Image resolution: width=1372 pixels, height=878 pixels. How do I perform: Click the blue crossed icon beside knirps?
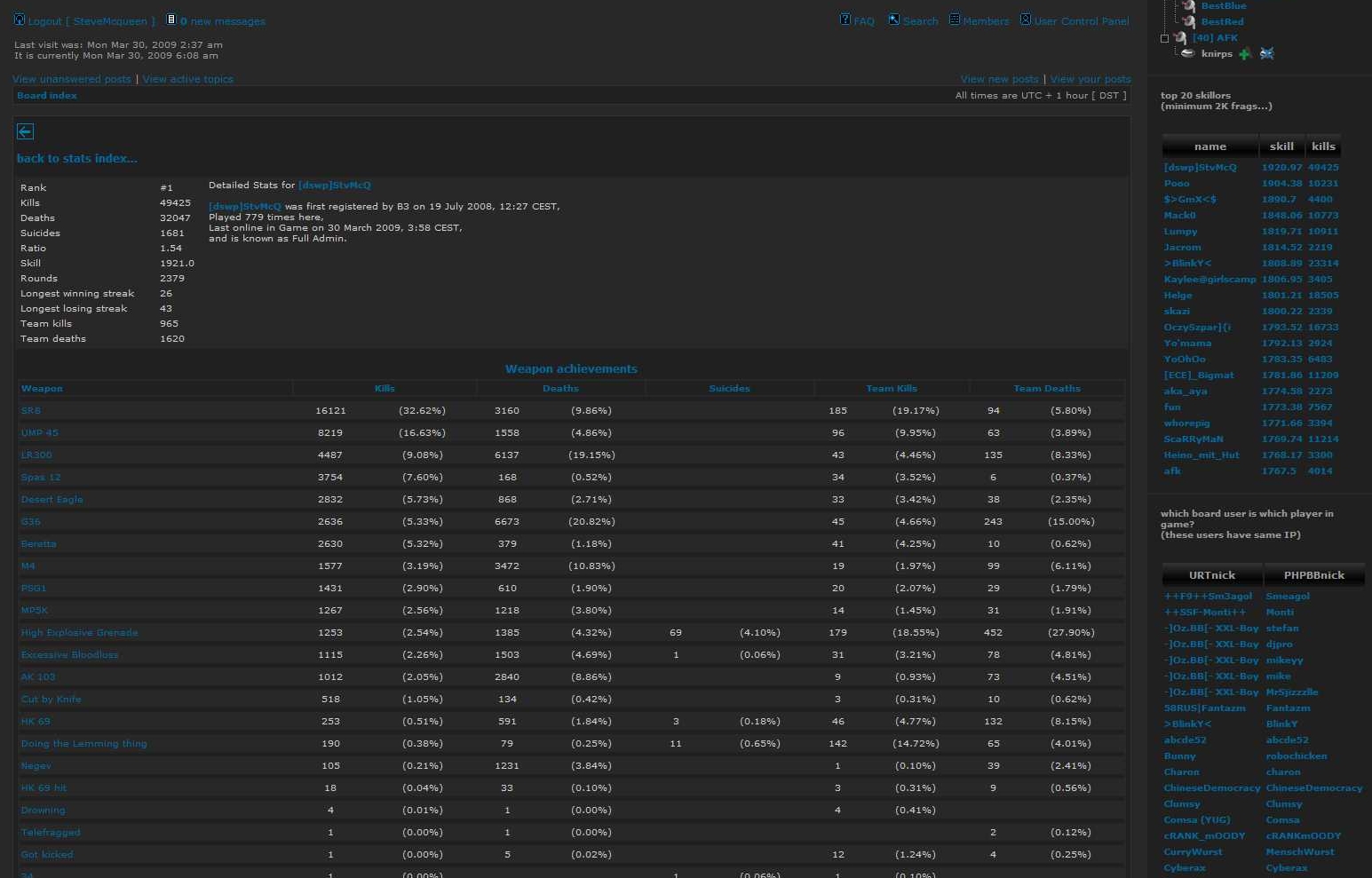pos(1266,54)
